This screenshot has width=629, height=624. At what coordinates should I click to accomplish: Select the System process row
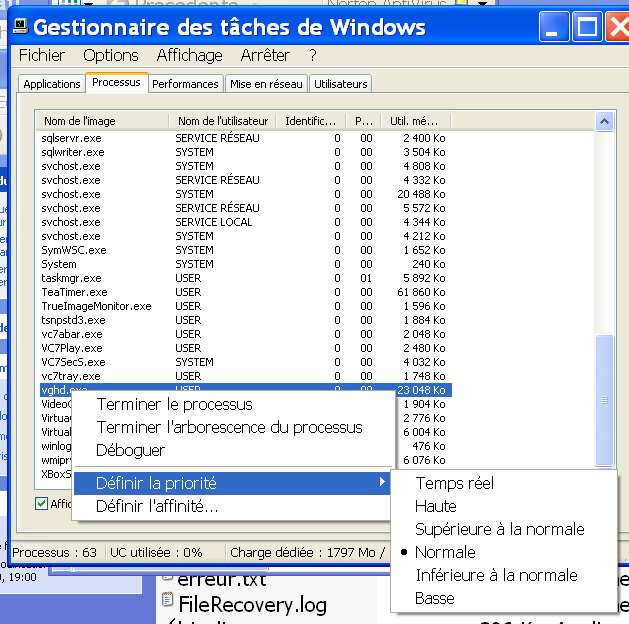click(246, 264)
